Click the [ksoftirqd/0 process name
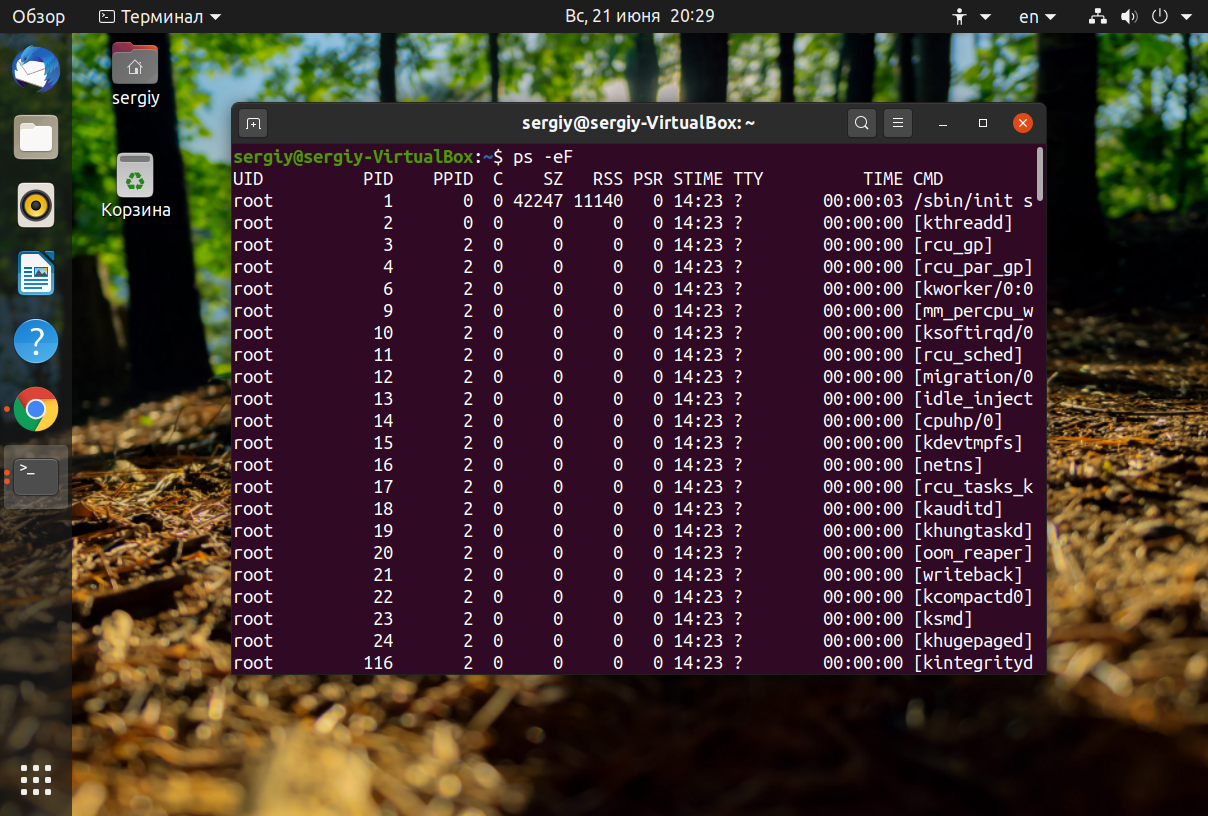The height and width of the screenshot is (816, 1208). (x=973, y=333)
